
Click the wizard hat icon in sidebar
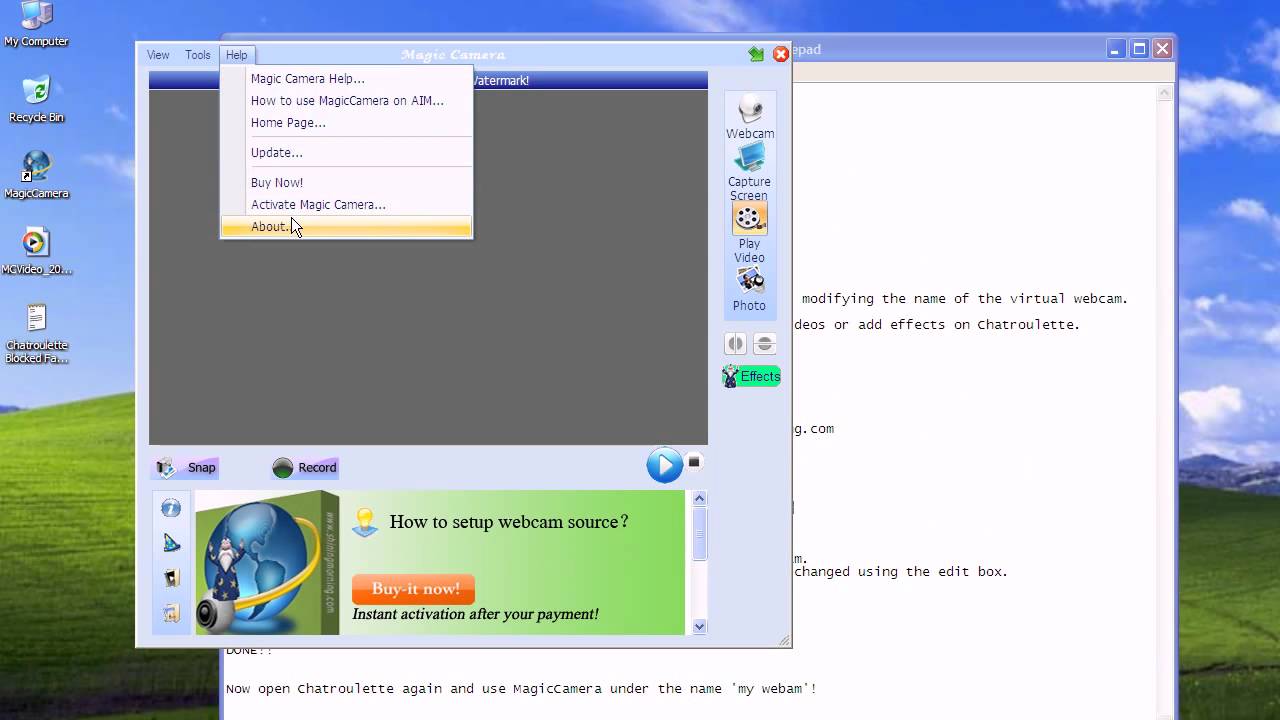click(x=171, y=543)
